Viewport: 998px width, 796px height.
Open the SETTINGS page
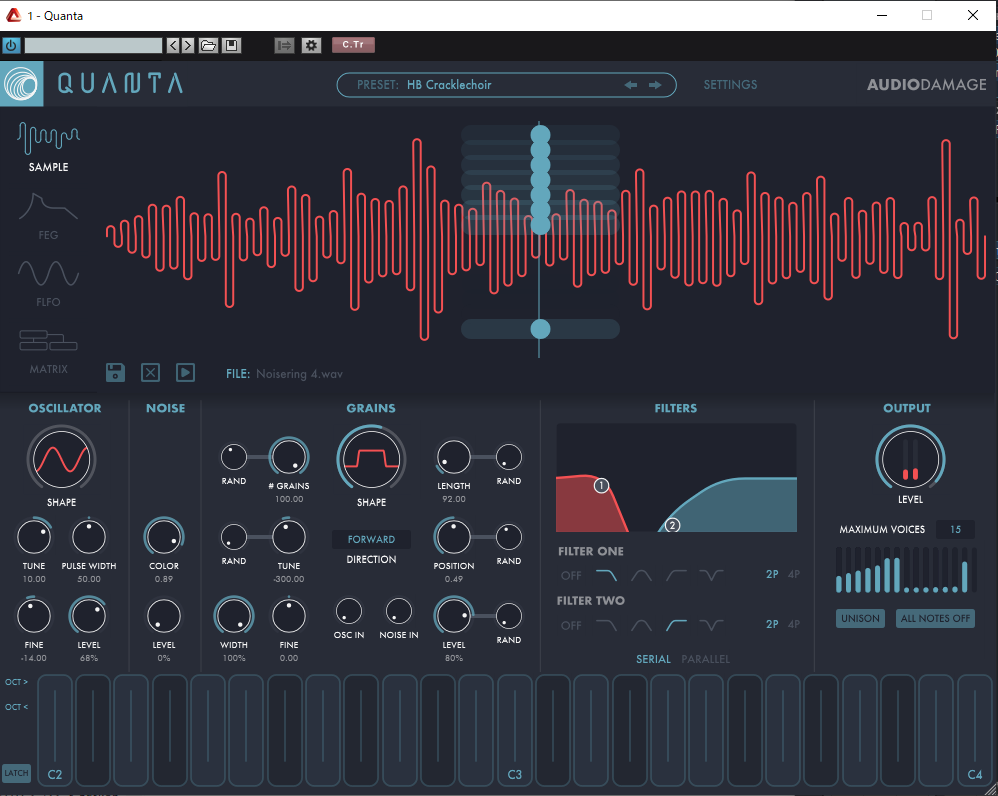pyautogui.click(x=730, y=85)
